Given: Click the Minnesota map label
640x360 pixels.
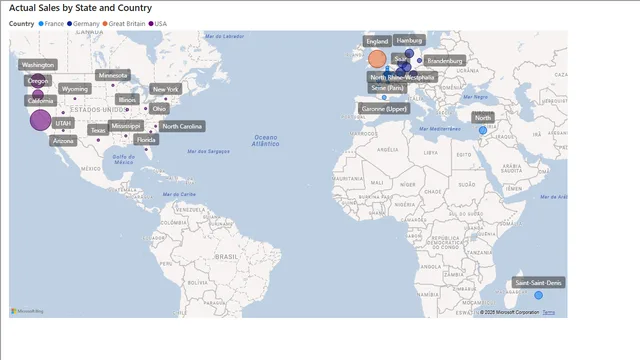Looking at the screenshot, I should [x=113, y=75].
